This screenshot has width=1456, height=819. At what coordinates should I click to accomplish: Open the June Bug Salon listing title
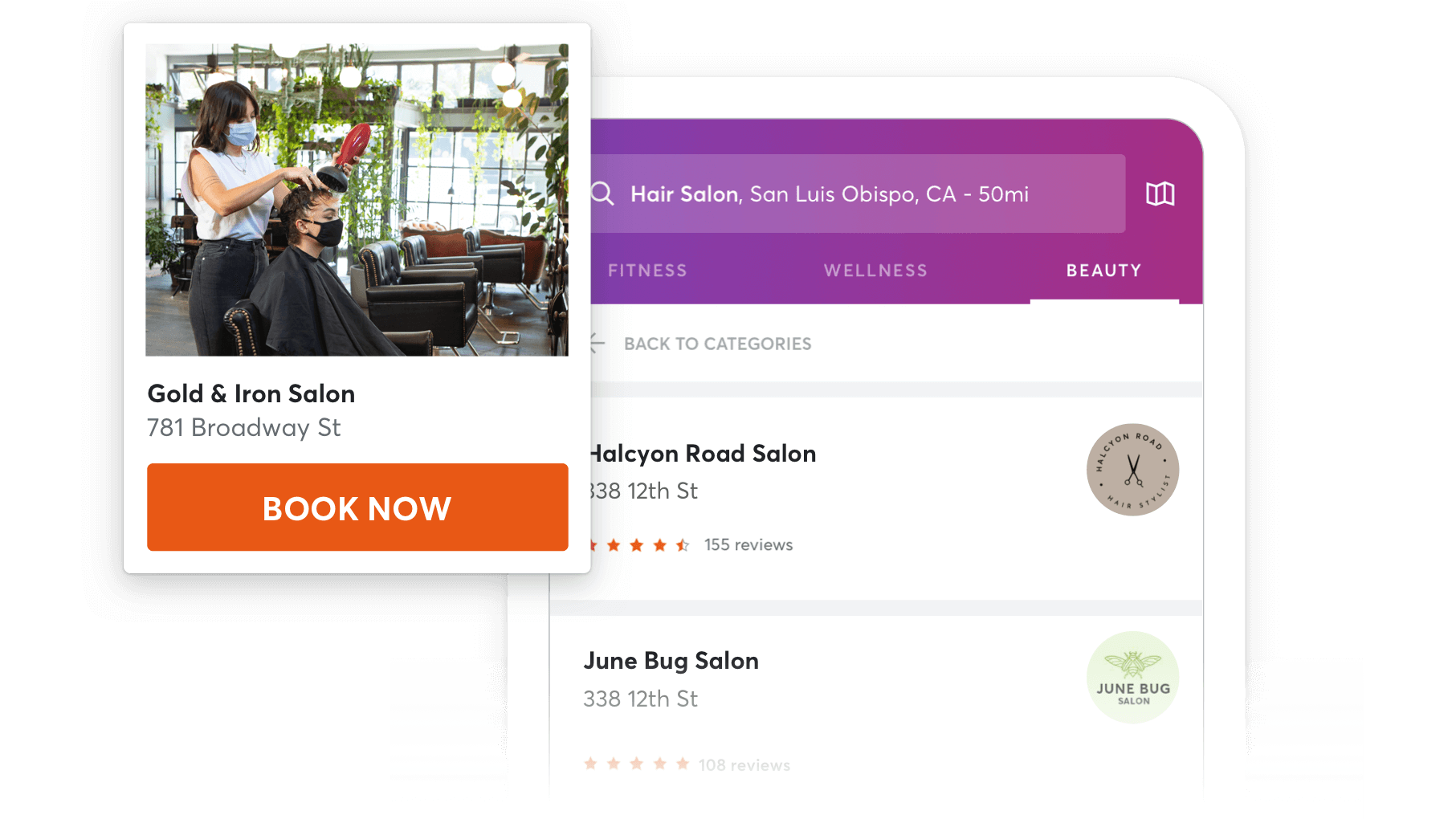[671, 661]
